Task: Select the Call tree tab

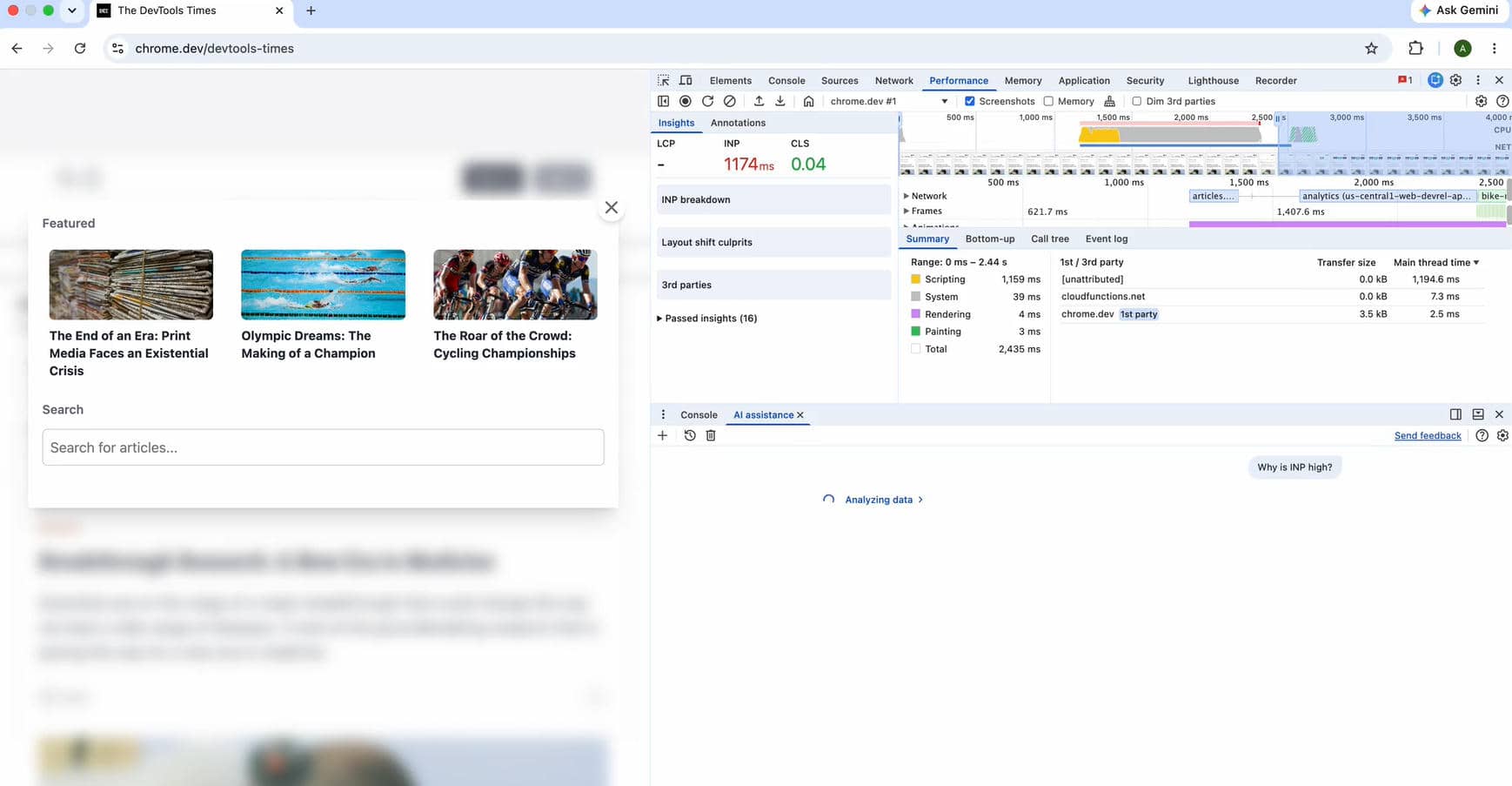Action: 1049,238
